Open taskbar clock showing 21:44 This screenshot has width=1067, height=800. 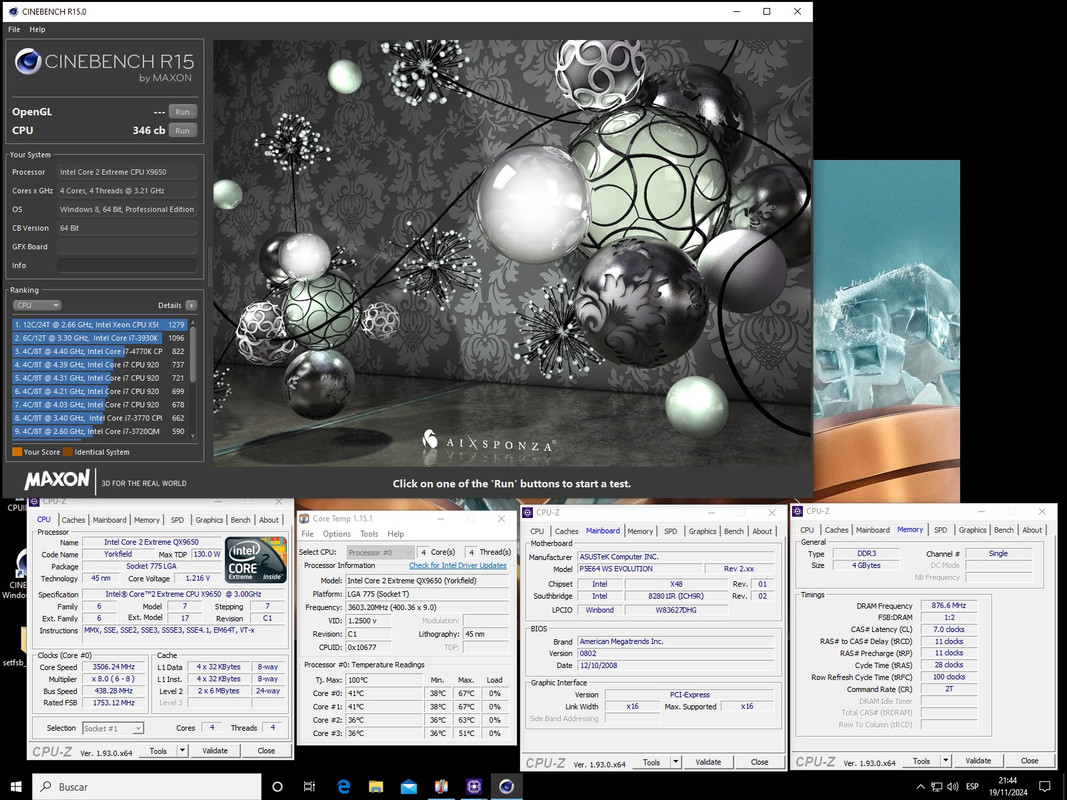point(1008,786)
